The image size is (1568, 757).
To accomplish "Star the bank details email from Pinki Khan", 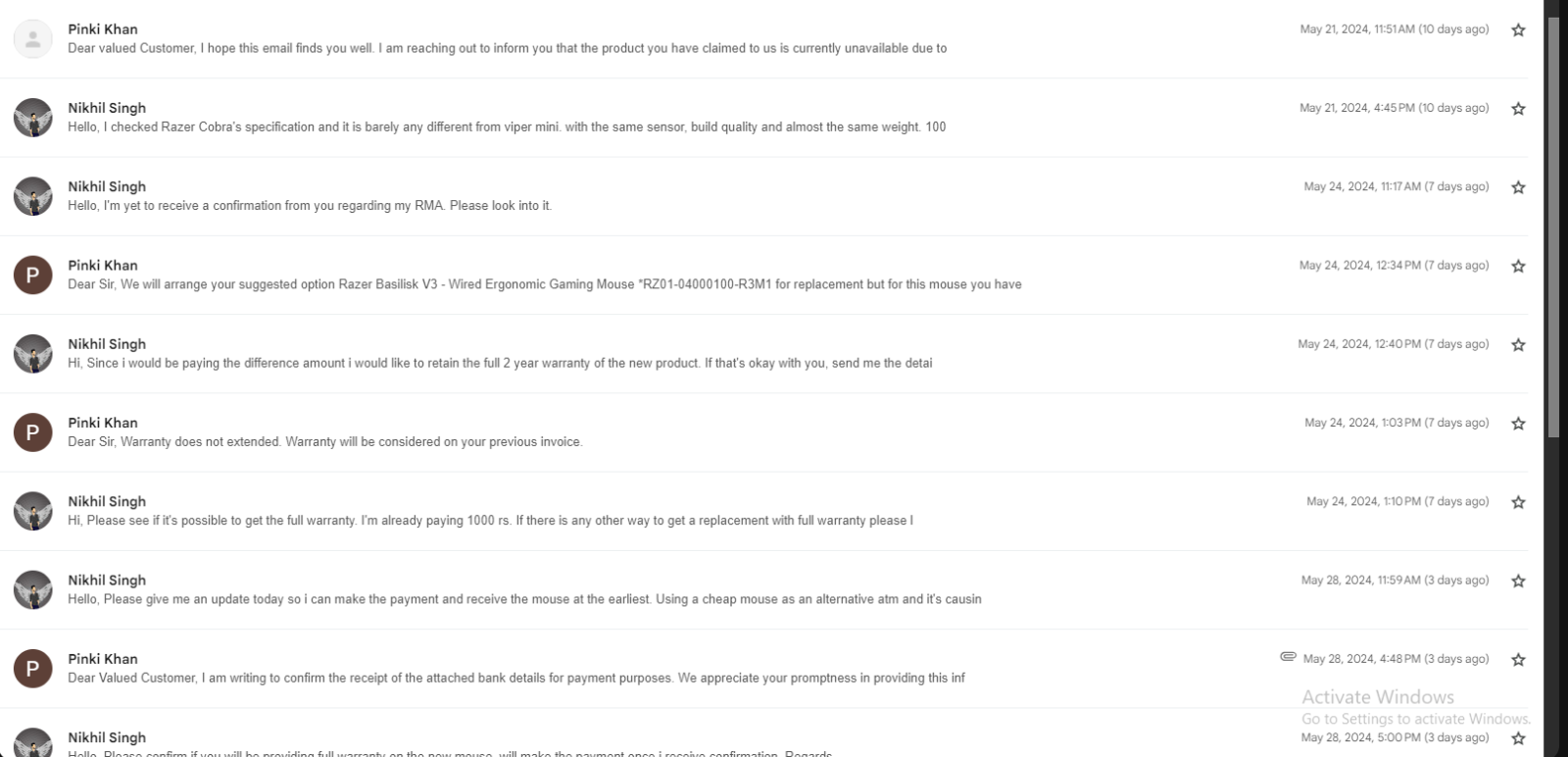I will [1518, 660].
